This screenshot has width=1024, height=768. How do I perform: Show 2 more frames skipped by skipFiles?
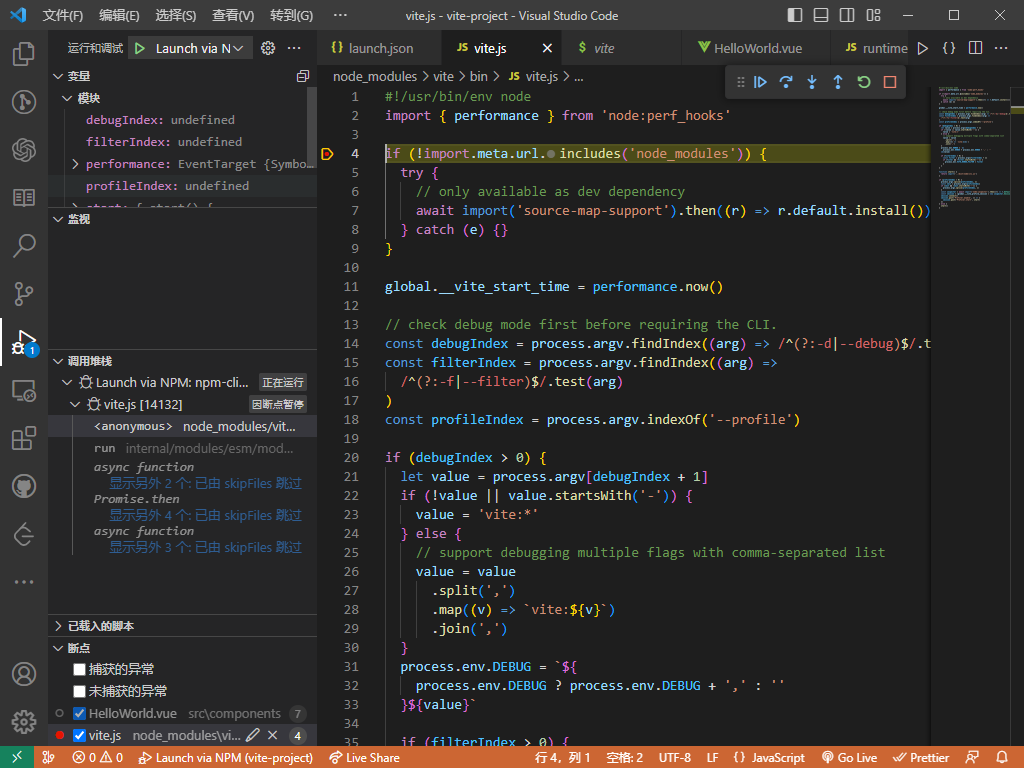point(205,483)
